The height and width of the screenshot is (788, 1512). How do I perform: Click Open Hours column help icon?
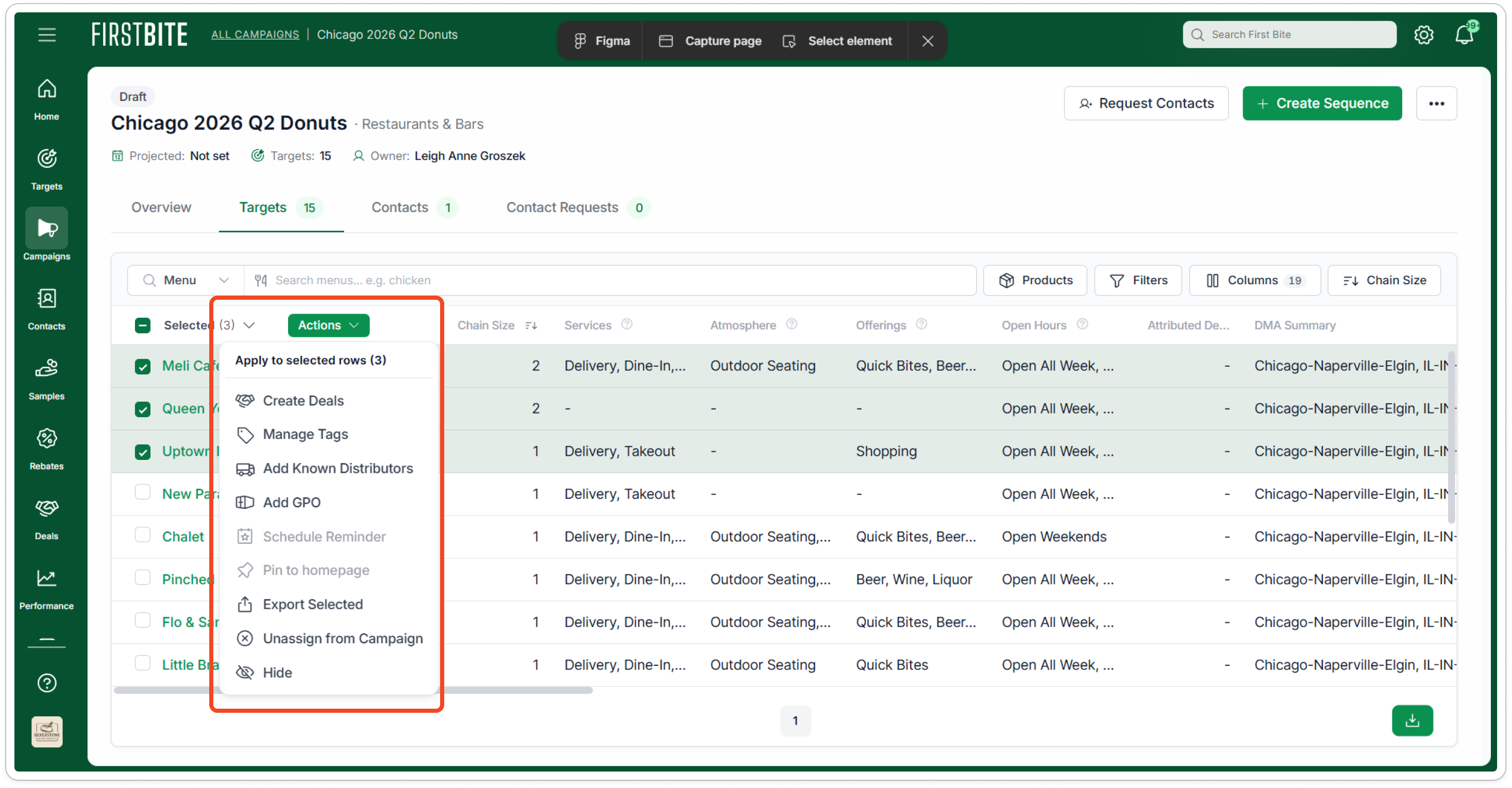(x=1082, y=324)
